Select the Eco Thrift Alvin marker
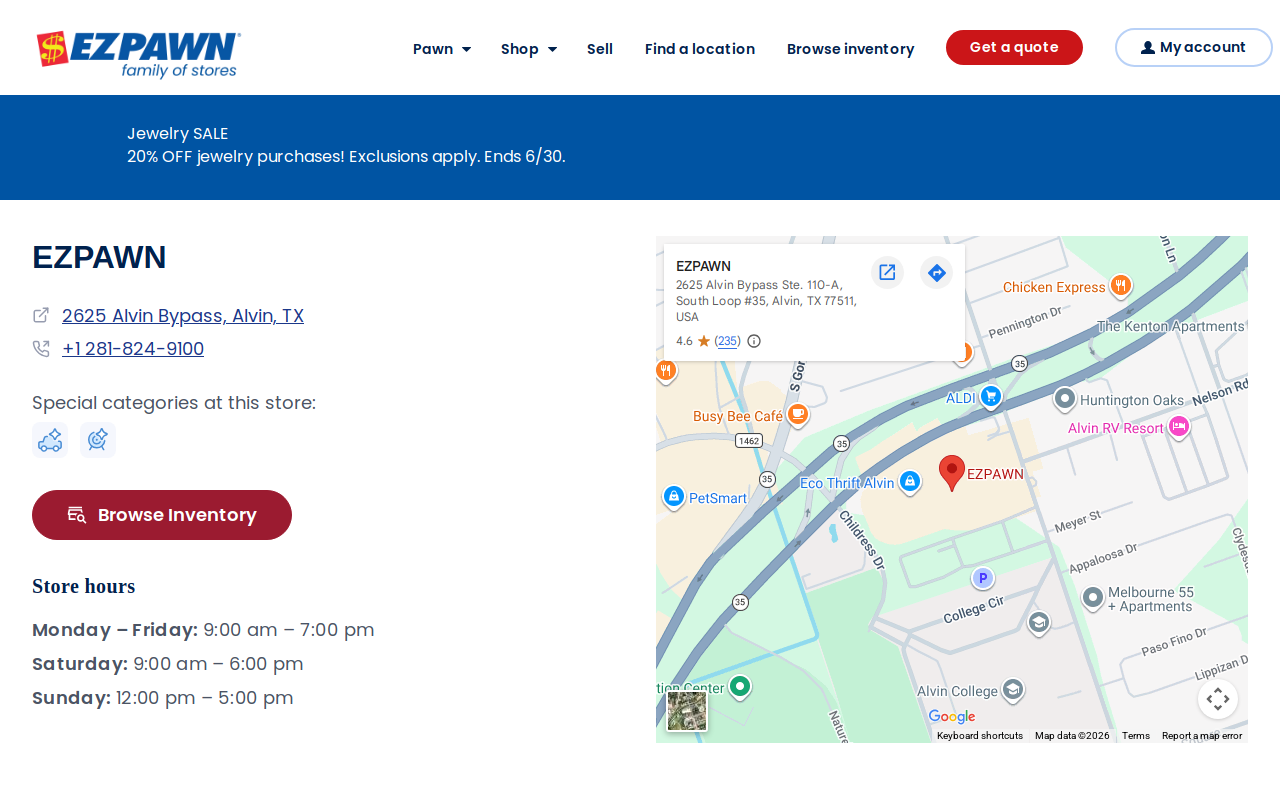This screenshot has height=800, width=1280. click(x=910, y=482)
